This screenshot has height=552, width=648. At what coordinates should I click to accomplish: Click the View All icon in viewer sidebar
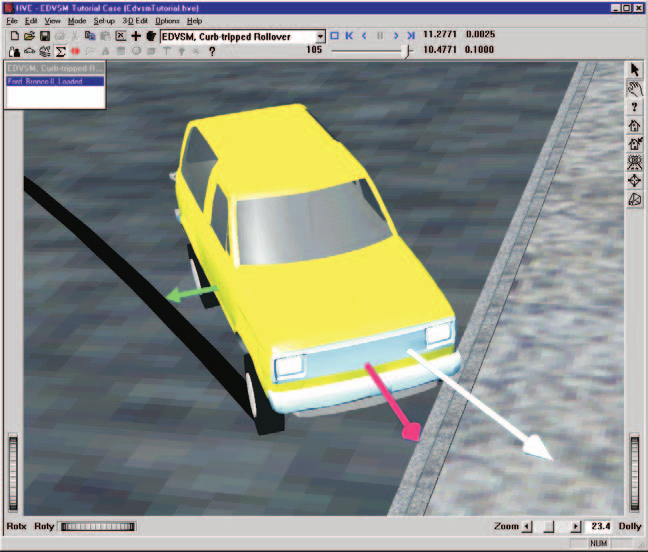click(635, 162)
